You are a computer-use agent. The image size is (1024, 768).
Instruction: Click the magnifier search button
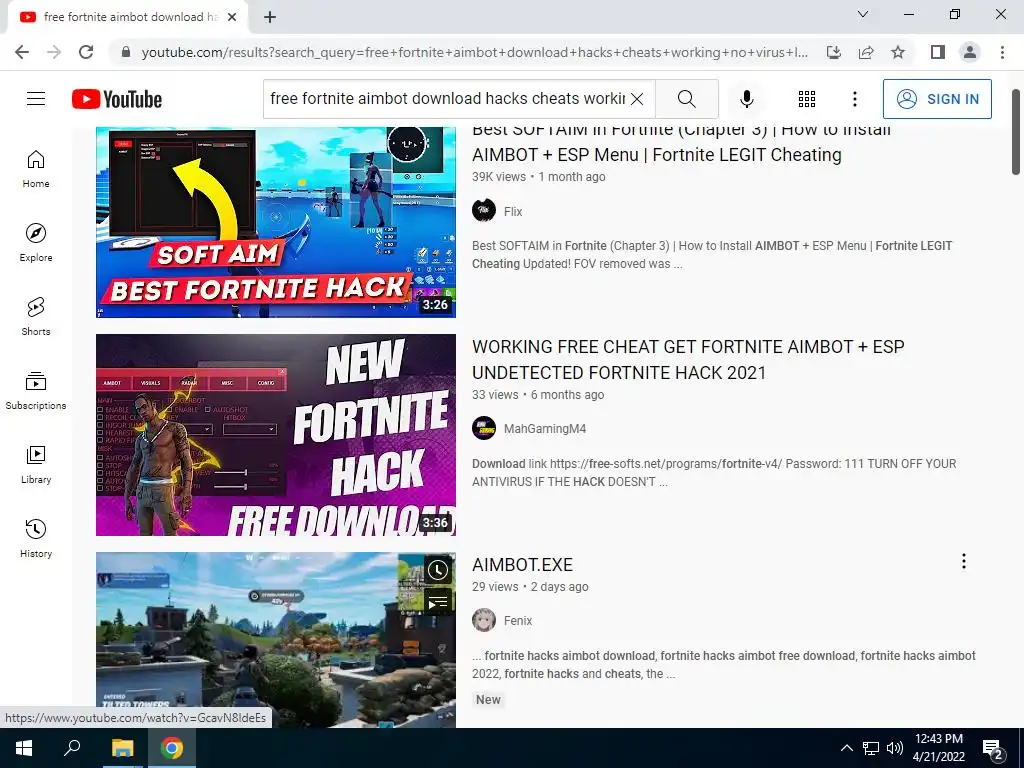[686, 99]
